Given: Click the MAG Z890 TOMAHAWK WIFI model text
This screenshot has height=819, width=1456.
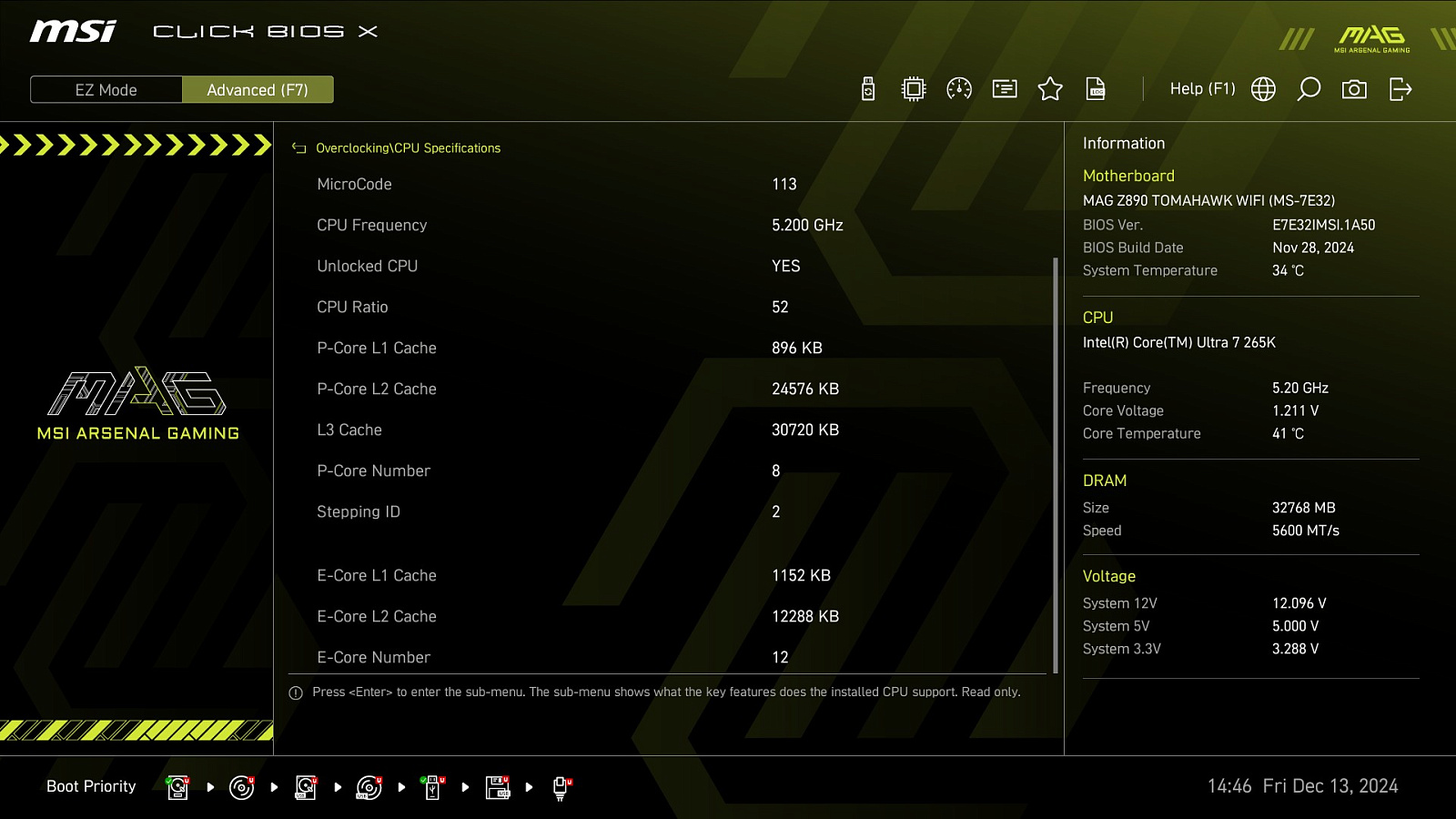Looking at the screenshot, I should 1208,200.
